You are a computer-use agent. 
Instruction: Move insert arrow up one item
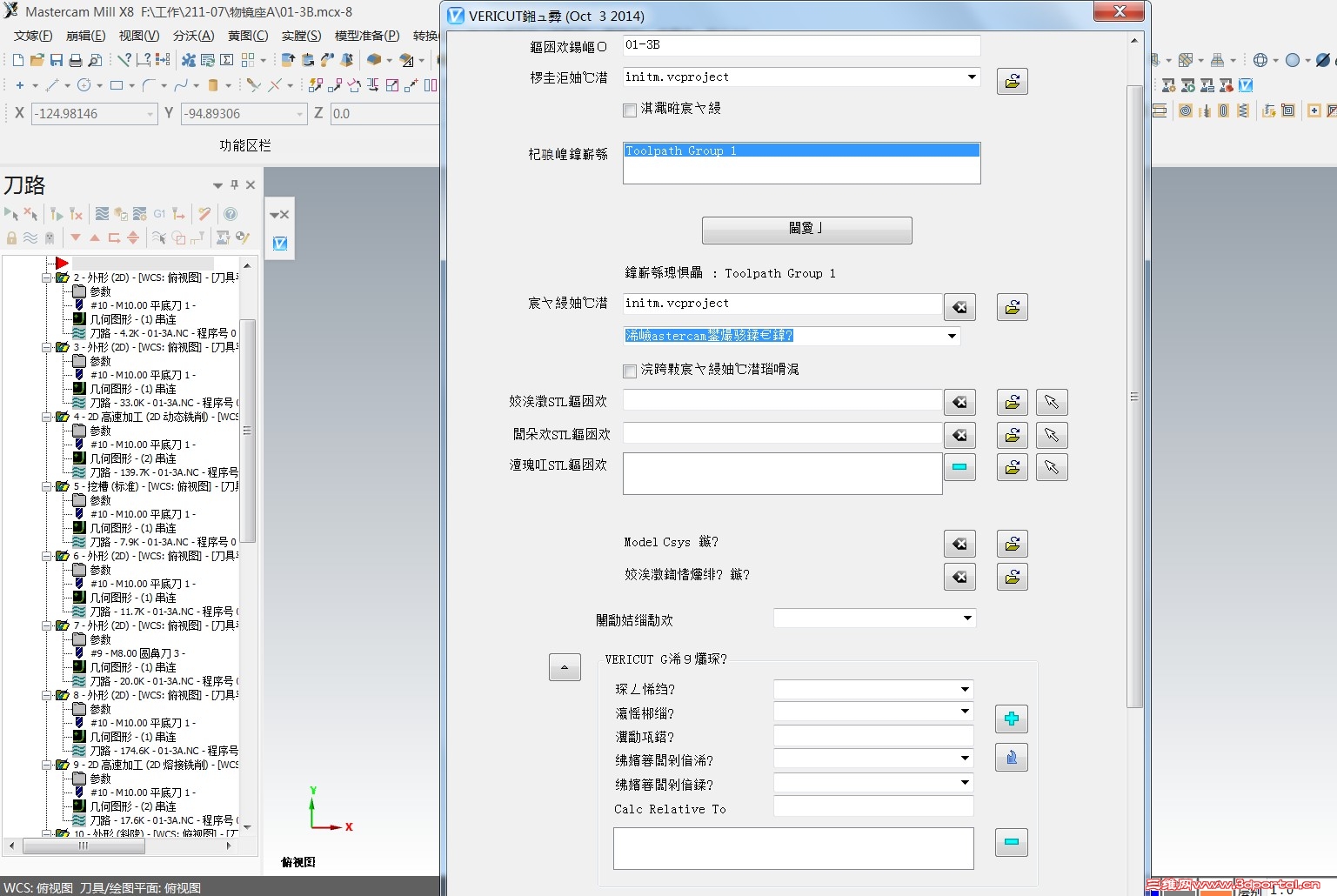pos(95,237)
